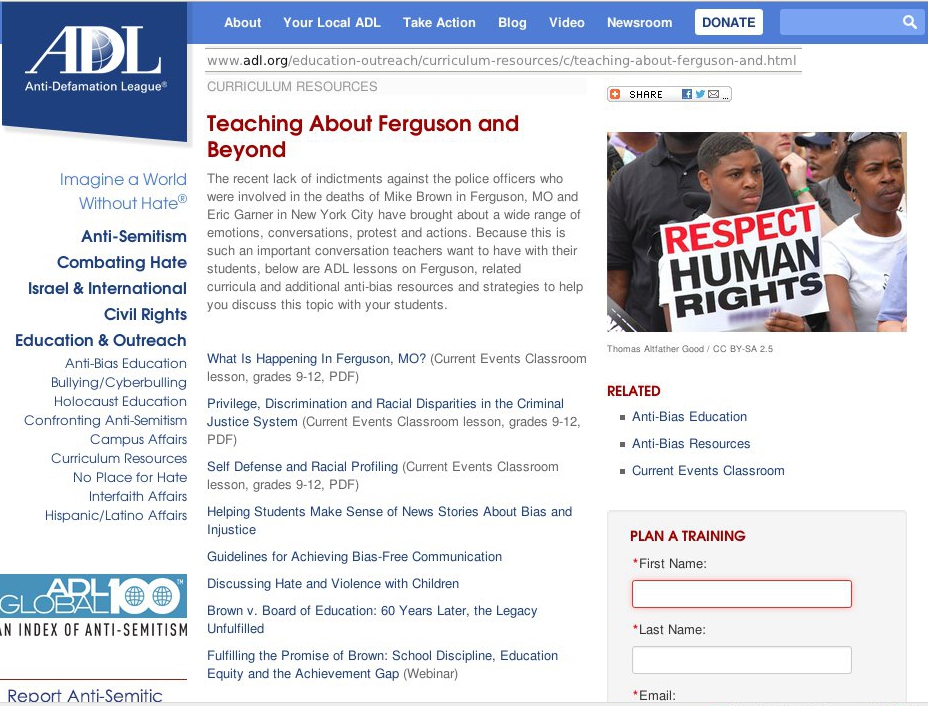Click the search magnifier icon

click(910, 22)
